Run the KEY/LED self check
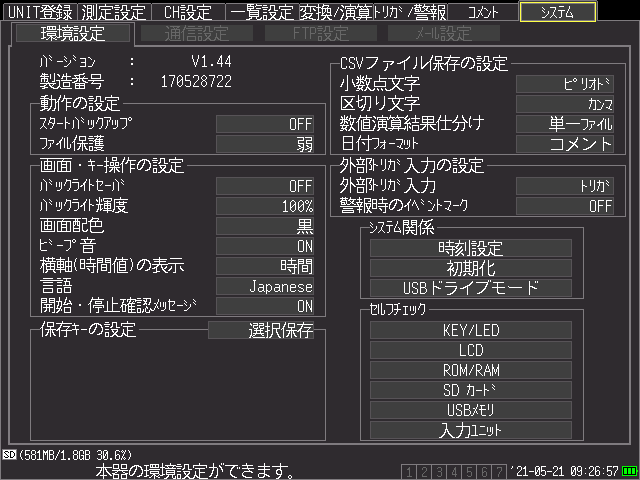The width and height of the screenshot is (640, 480). point(471,330)
